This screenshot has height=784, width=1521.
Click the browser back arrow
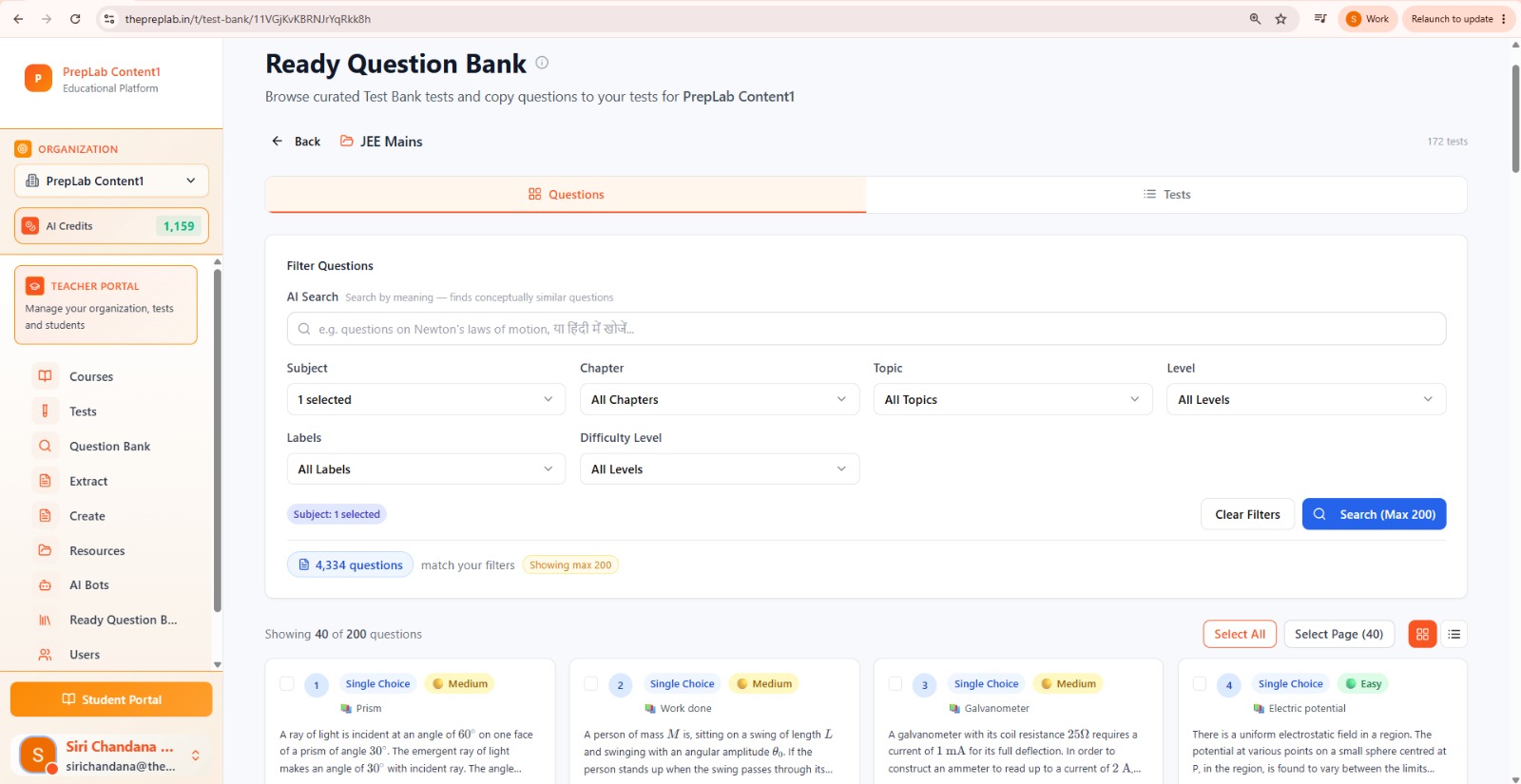click(x=18, y=19)
